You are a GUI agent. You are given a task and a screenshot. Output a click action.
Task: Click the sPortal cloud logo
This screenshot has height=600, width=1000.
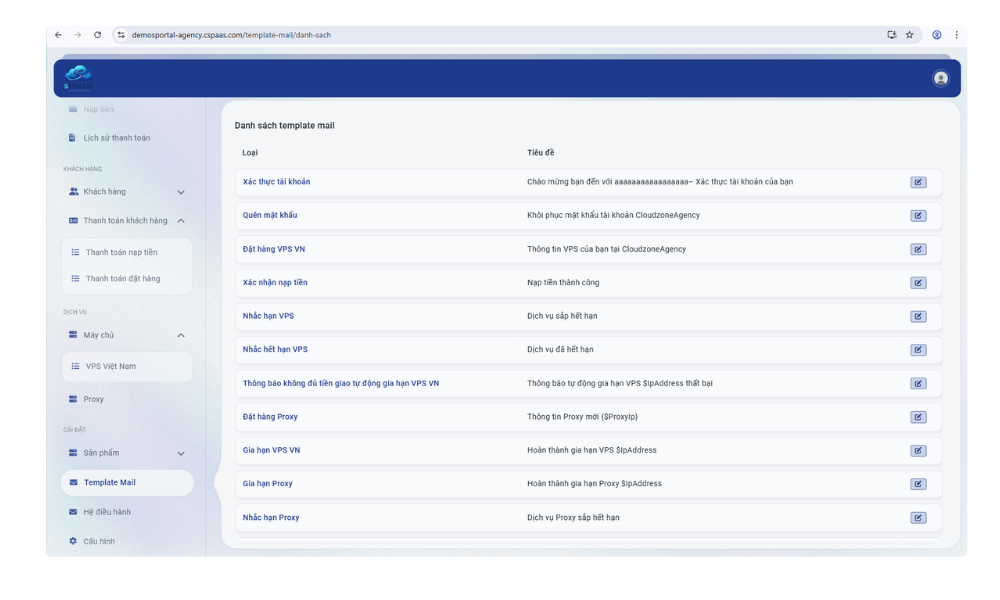[x=78, y=78]
